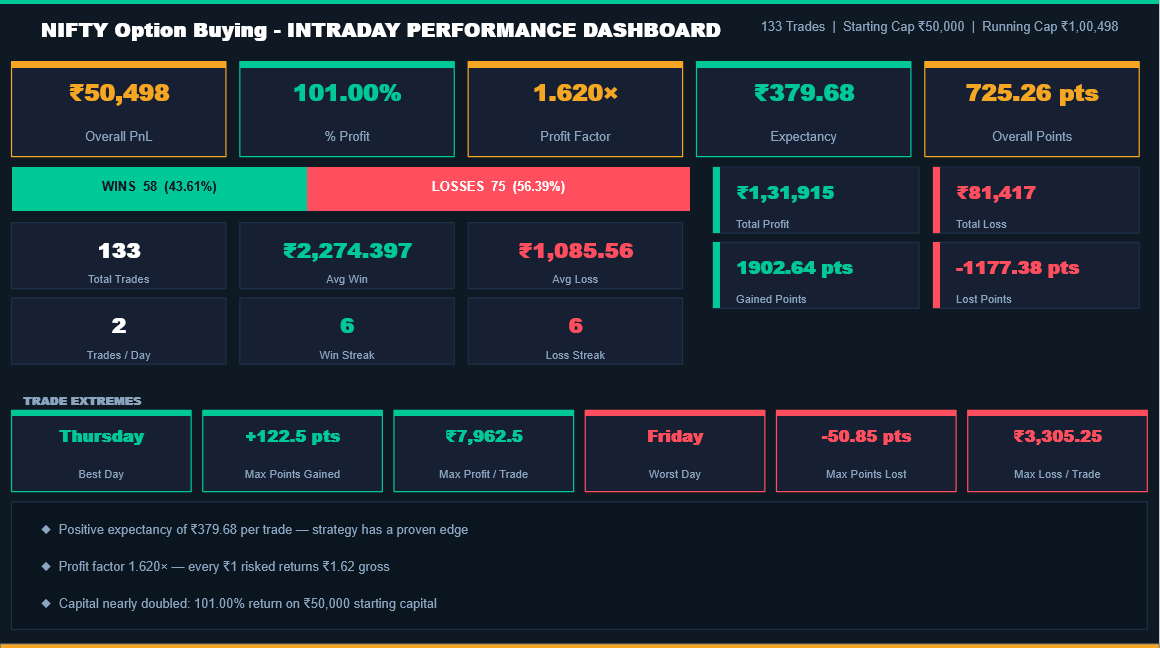The width and height of the screenshot is (1160, 648).
Task: Open the Worst Day Friday card
Action: click(675, 451)
